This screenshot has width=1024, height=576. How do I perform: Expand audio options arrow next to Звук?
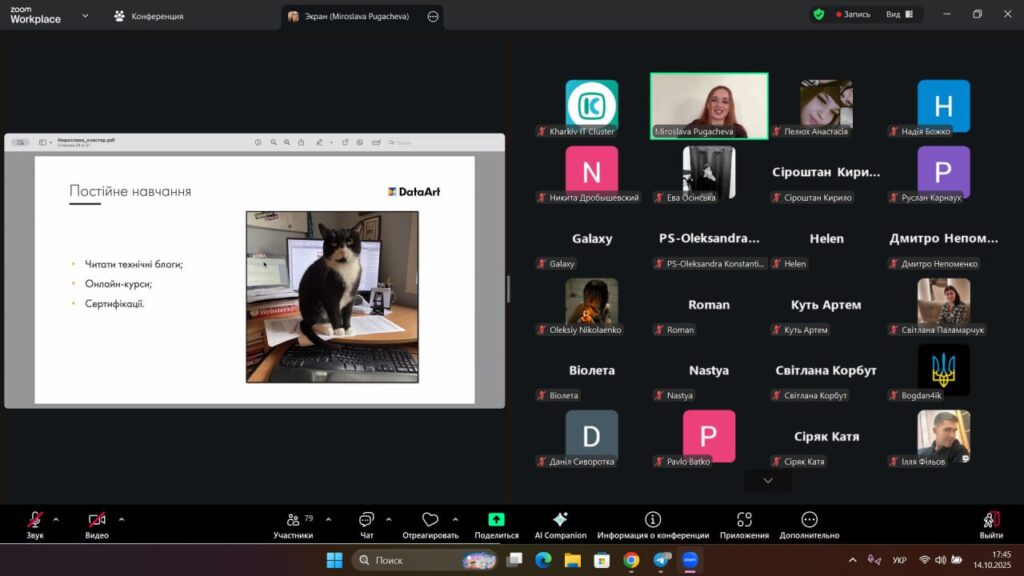pos(56,519)
